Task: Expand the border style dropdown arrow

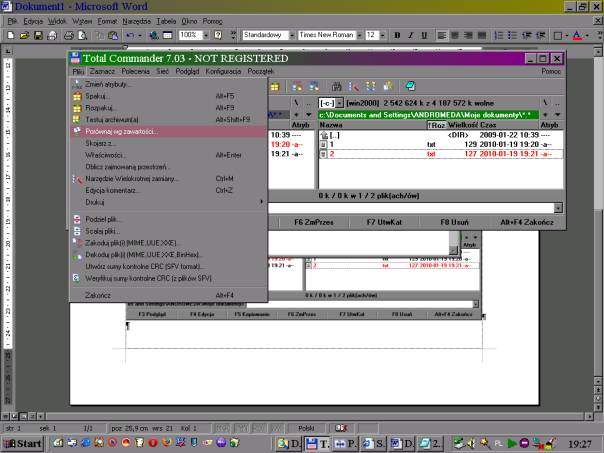Action: 567,35
